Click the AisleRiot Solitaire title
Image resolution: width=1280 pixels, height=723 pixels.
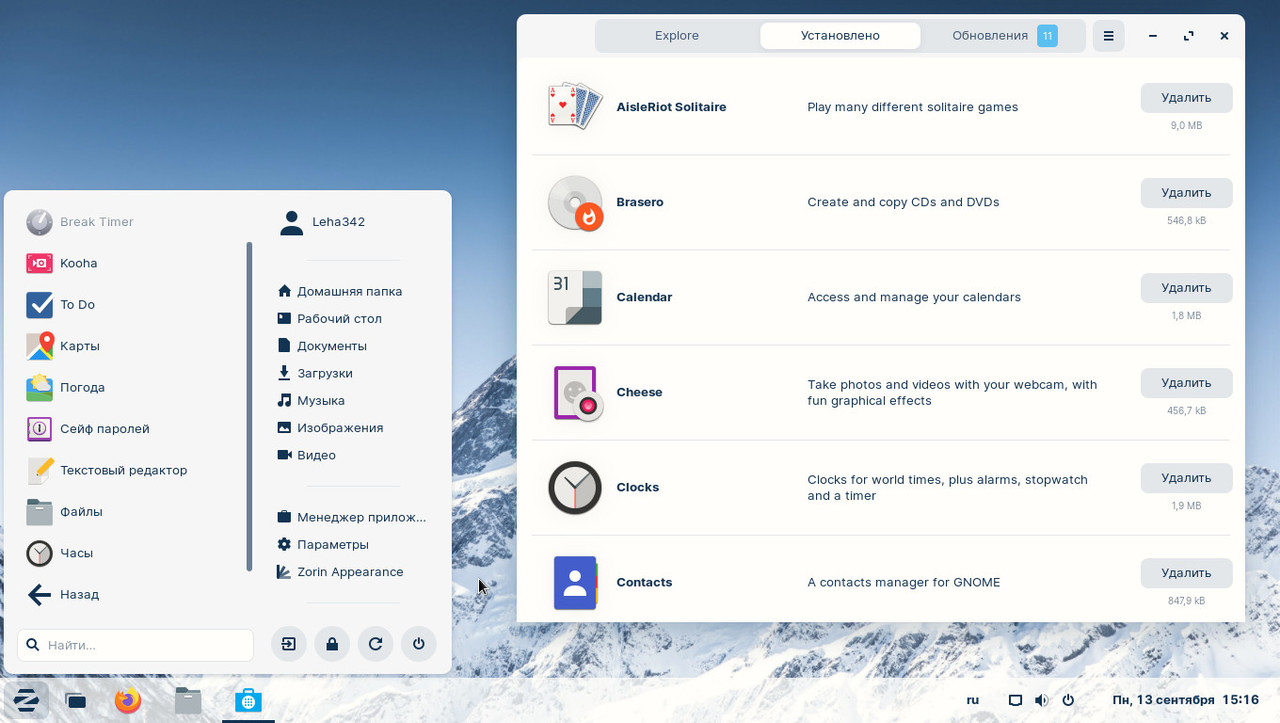pyautogui.click(x=671, y=107)
